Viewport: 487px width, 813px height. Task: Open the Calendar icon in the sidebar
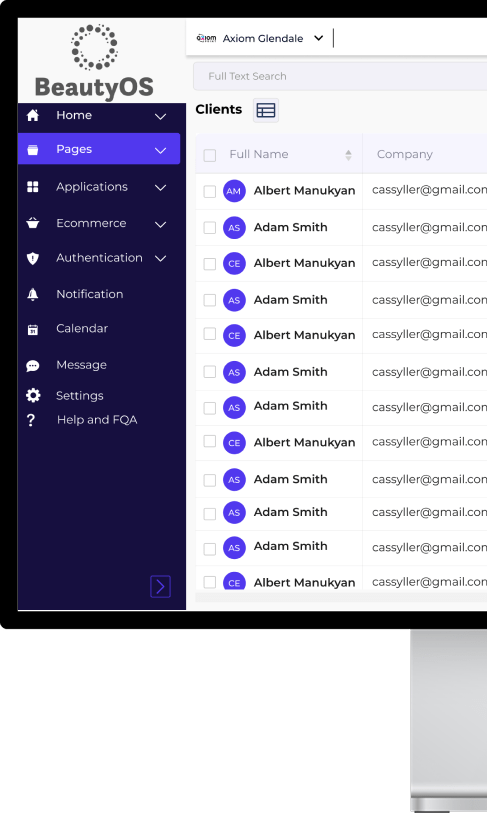(33, 329)
